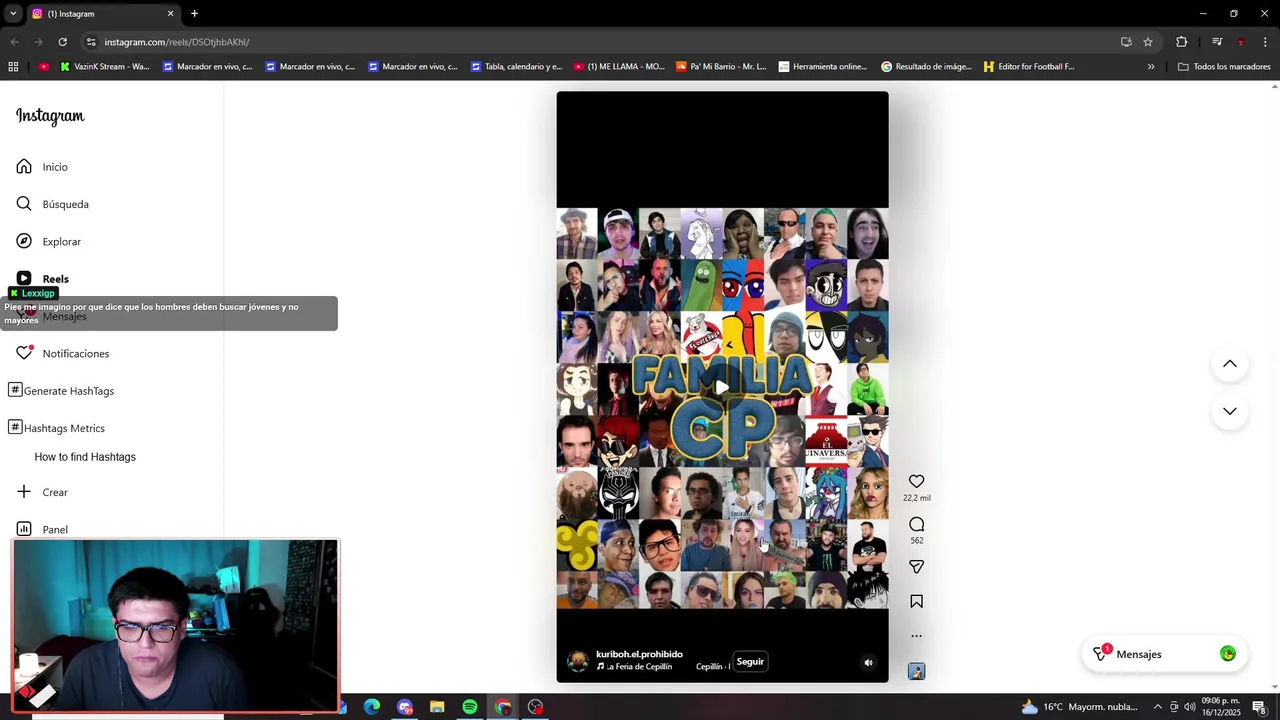Open browser extensions menu
Screen dimensions: 1280x720
(x=1182, y=42)
